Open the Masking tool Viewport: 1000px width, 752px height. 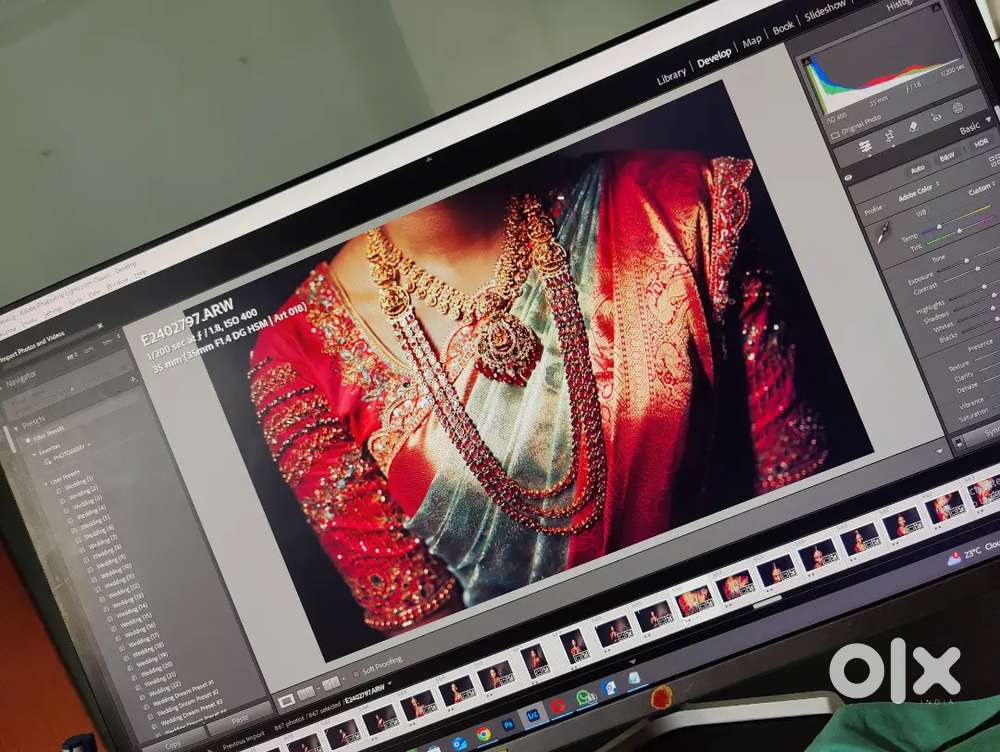(958, 108)
